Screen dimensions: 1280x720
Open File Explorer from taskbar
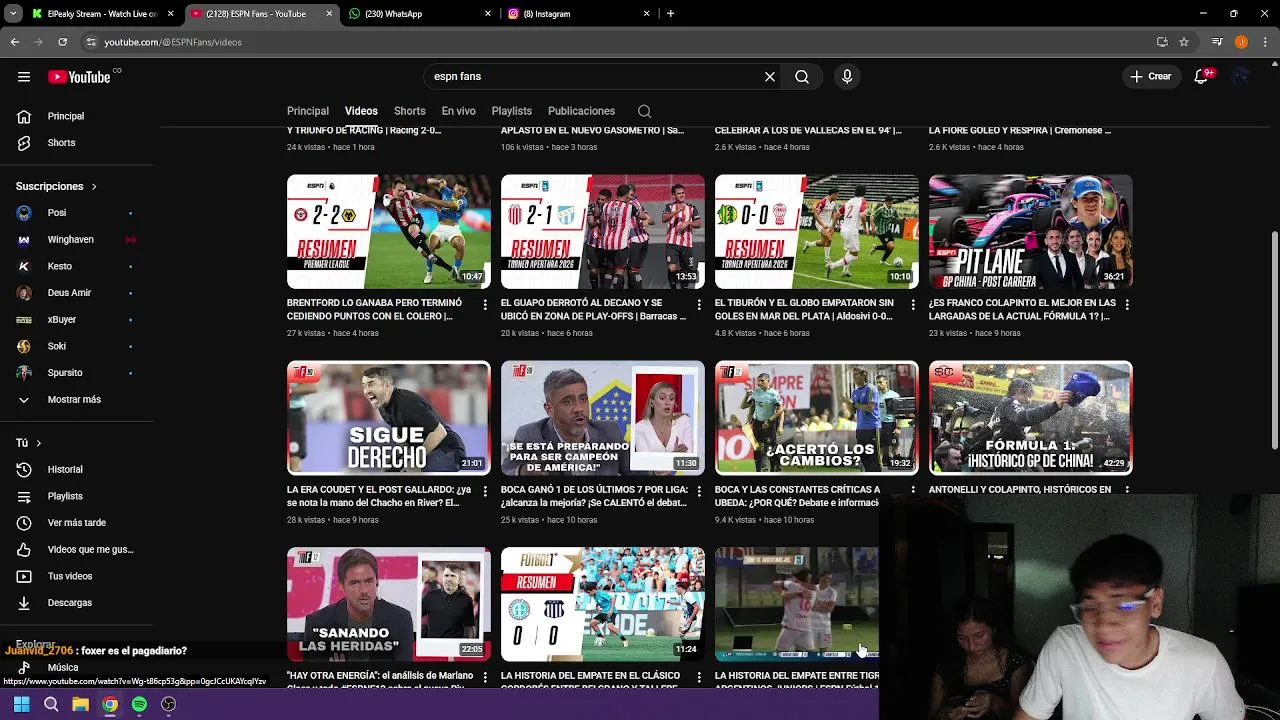coord(80,704)
